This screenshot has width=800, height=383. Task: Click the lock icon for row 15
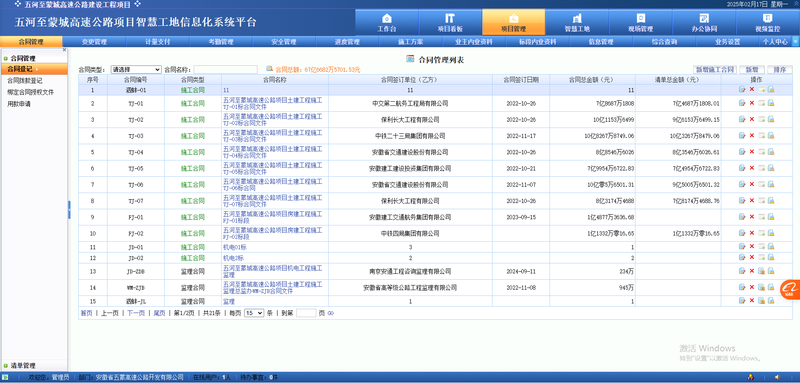[771, 301]
